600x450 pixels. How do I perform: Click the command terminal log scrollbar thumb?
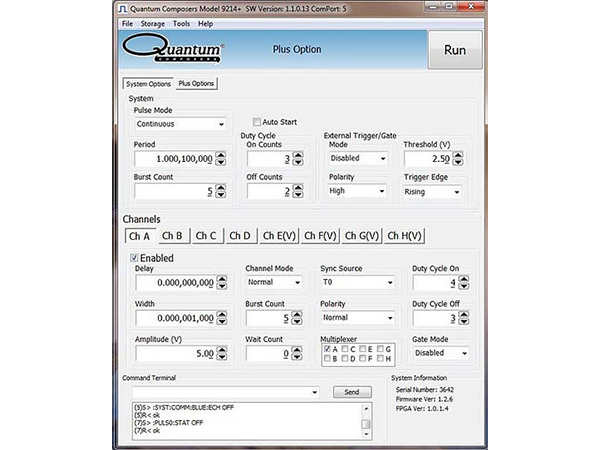coord(366,424)
